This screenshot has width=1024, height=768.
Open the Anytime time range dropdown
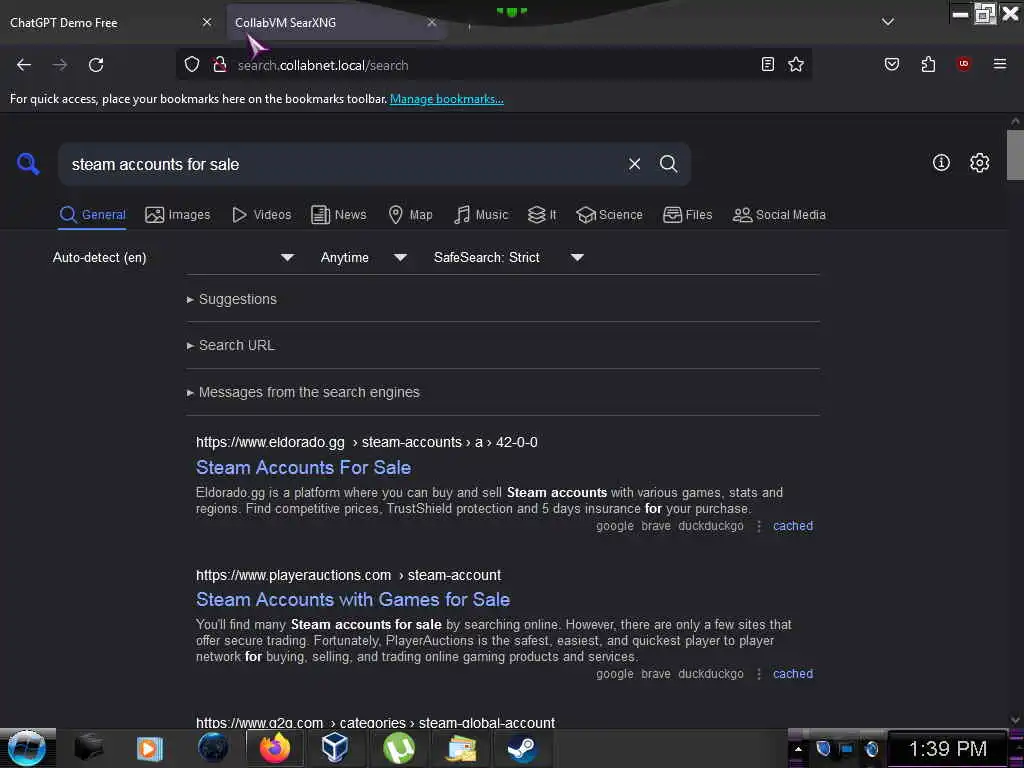pyautogui.click(x=363, y=257)
